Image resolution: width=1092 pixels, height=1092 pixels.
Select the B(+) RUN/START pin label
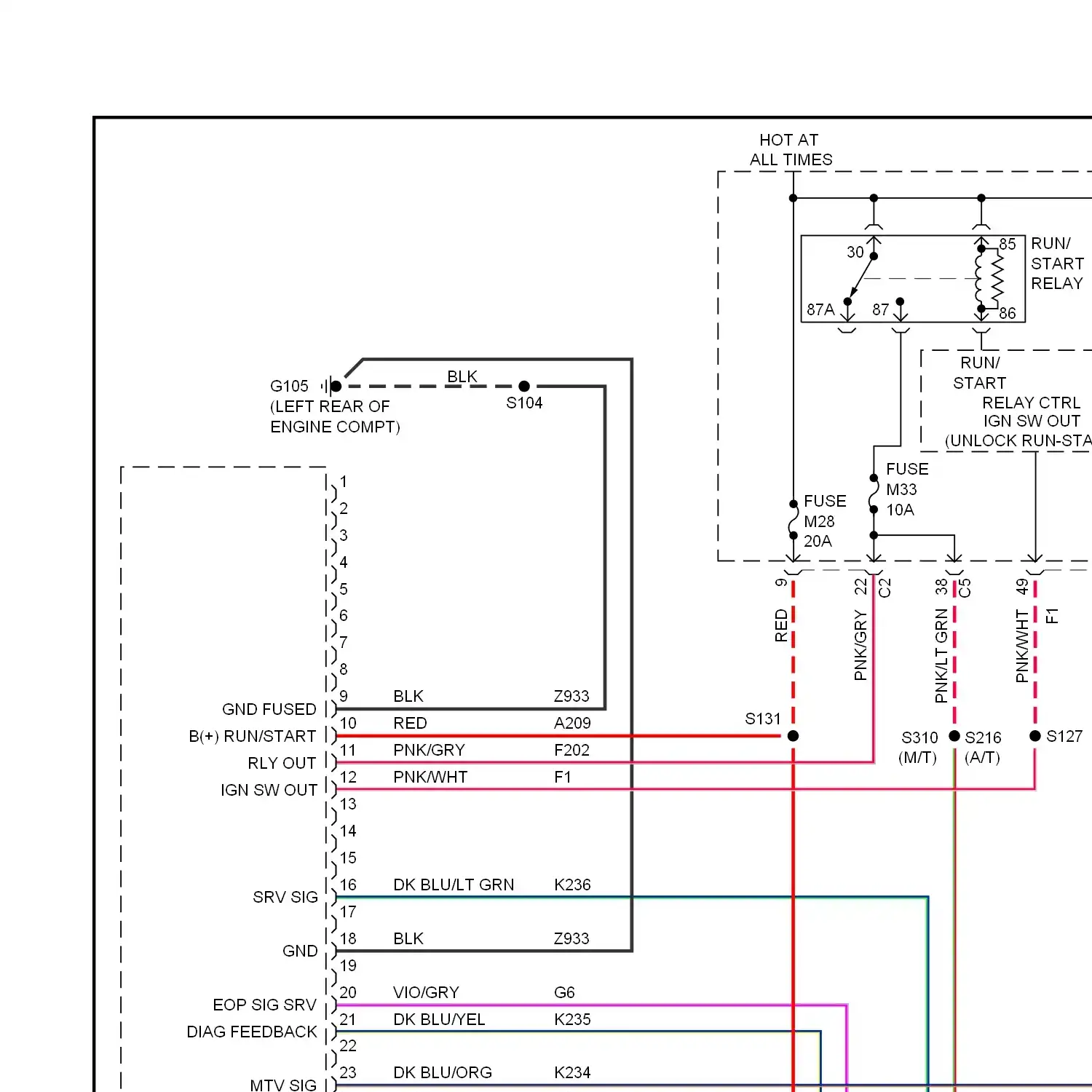click(253, 736)
